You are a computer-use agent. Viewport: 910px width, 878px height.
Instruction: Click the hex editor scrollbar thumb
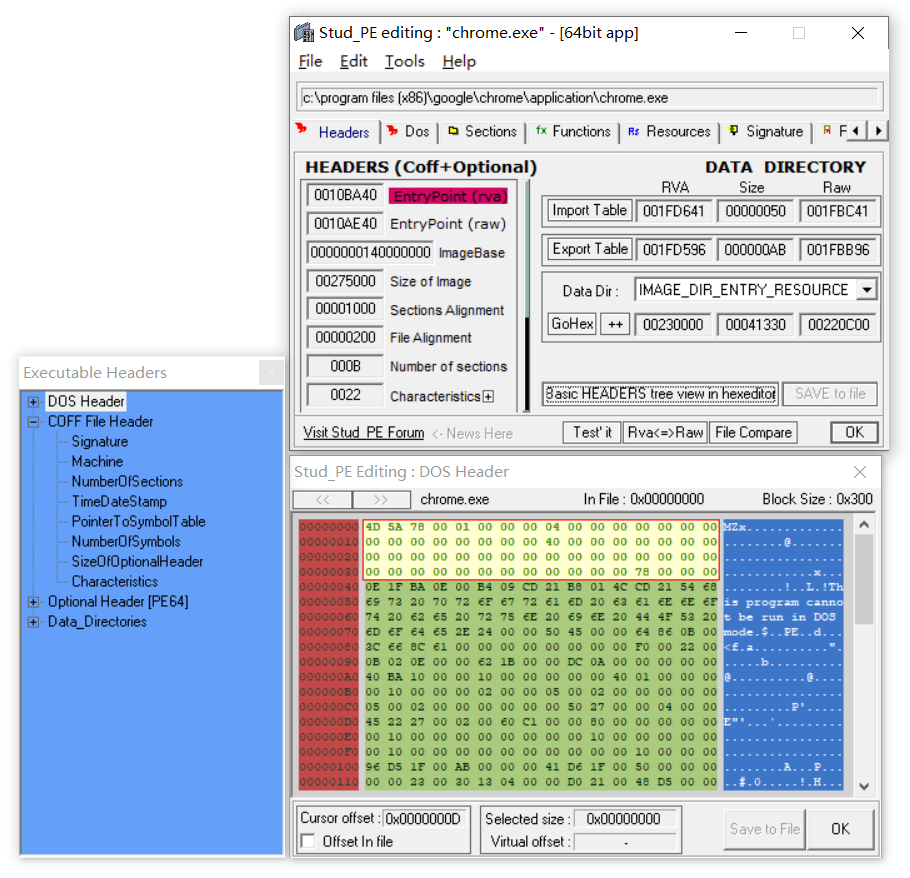coord(864,579)
